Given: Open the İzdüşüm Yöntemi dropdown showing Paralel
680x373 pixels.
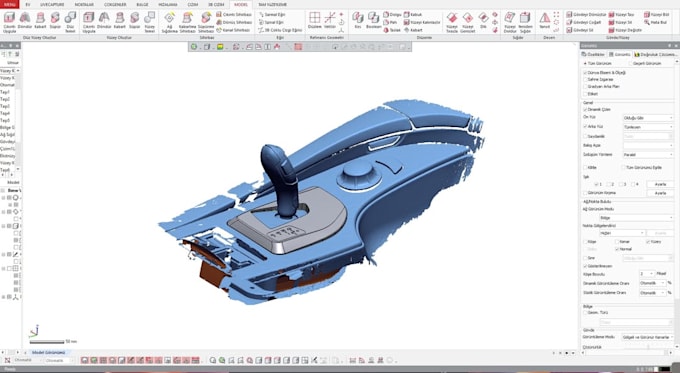Looking at the screenshot, I should (x=648, y=155).
